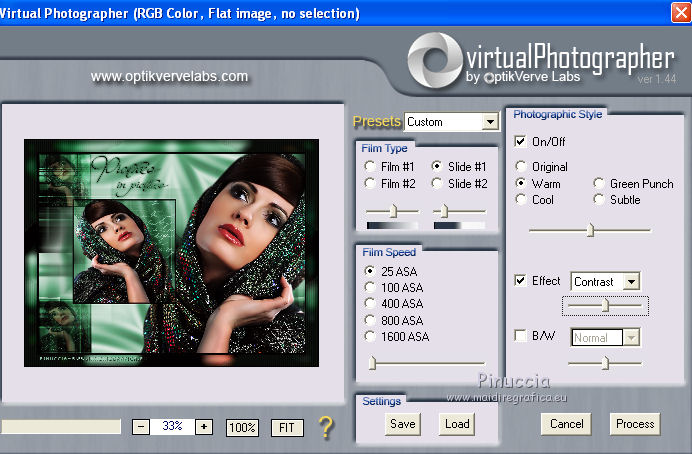
Task: Click the virtualPhotographer aperture logo
Action: 435,60
